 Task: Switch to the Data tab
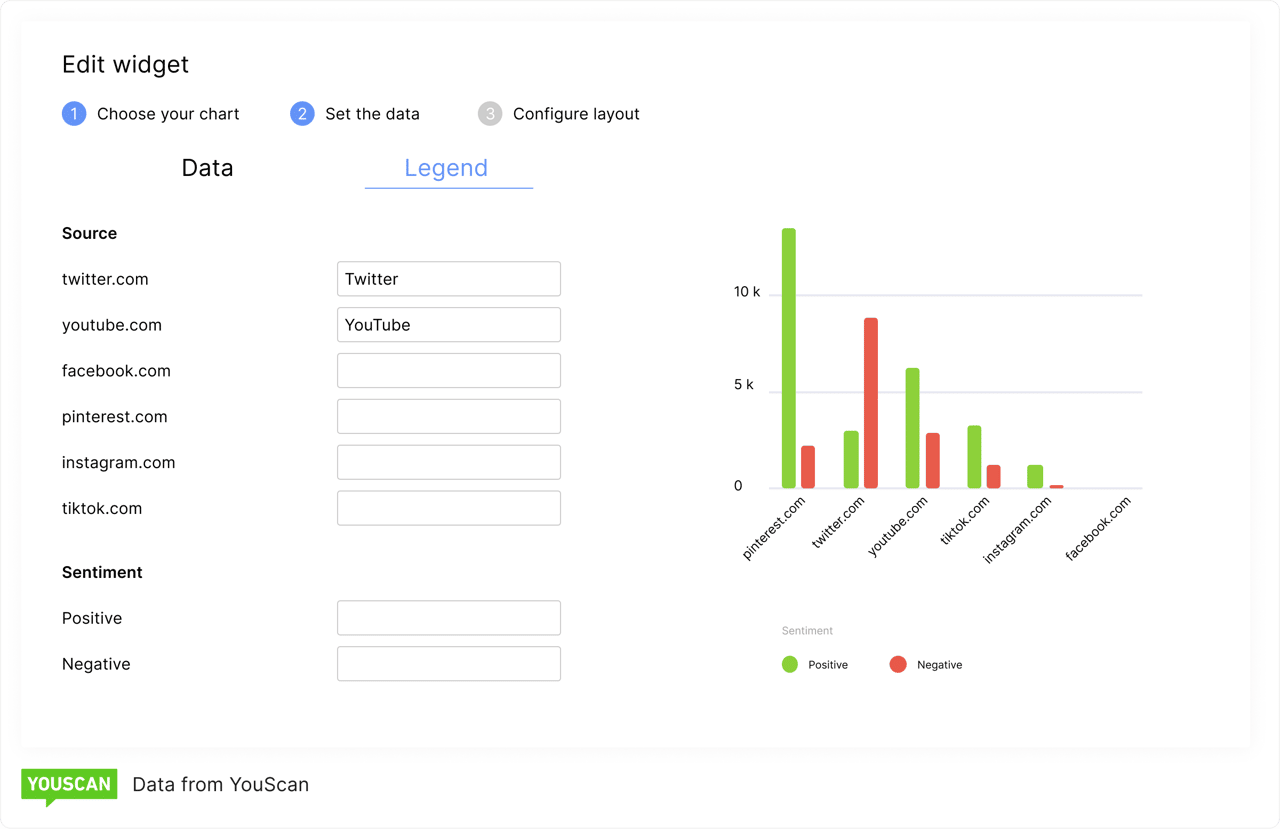tap(207, 167)
